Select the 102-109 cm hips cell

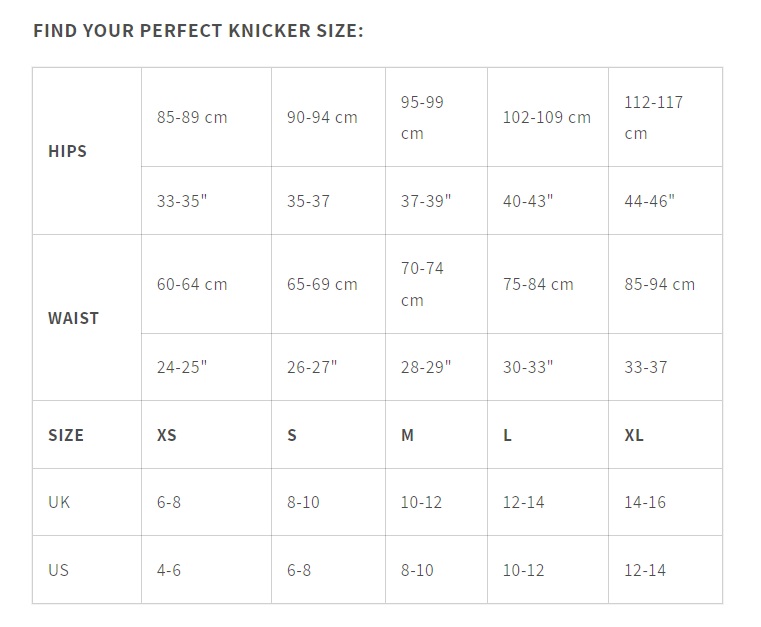(x=546, y=117)
